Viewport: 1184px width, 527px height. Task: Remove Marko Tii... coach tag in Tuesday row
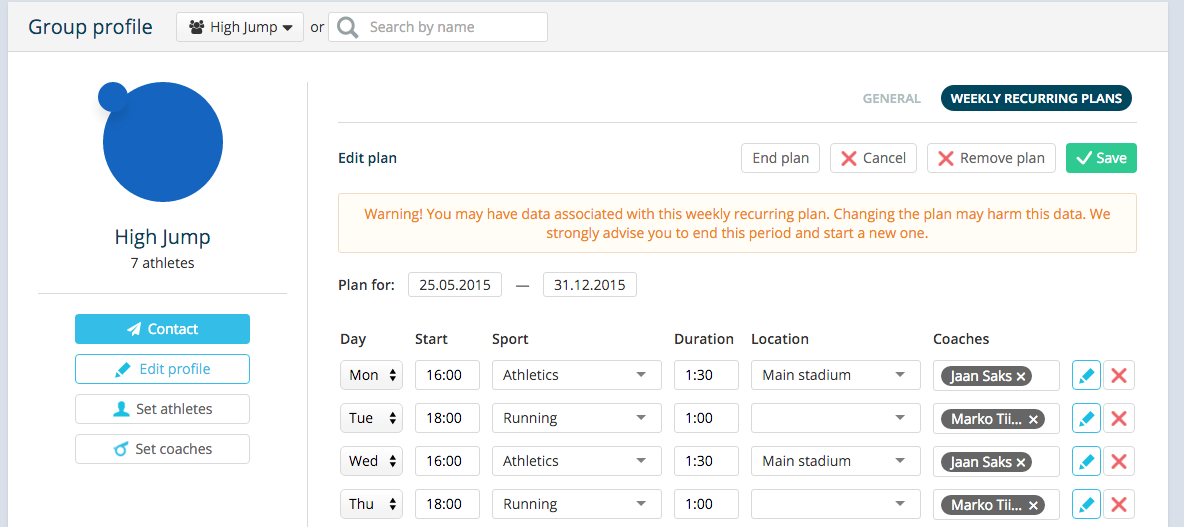pos(1033,418)
